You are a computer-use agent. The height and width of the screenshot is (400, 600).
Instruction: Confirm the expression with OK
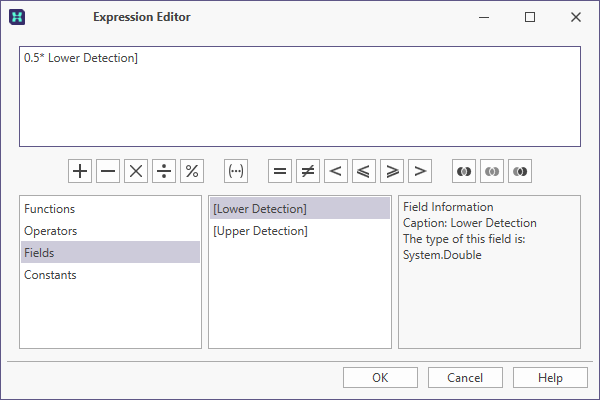click(380, 378)
